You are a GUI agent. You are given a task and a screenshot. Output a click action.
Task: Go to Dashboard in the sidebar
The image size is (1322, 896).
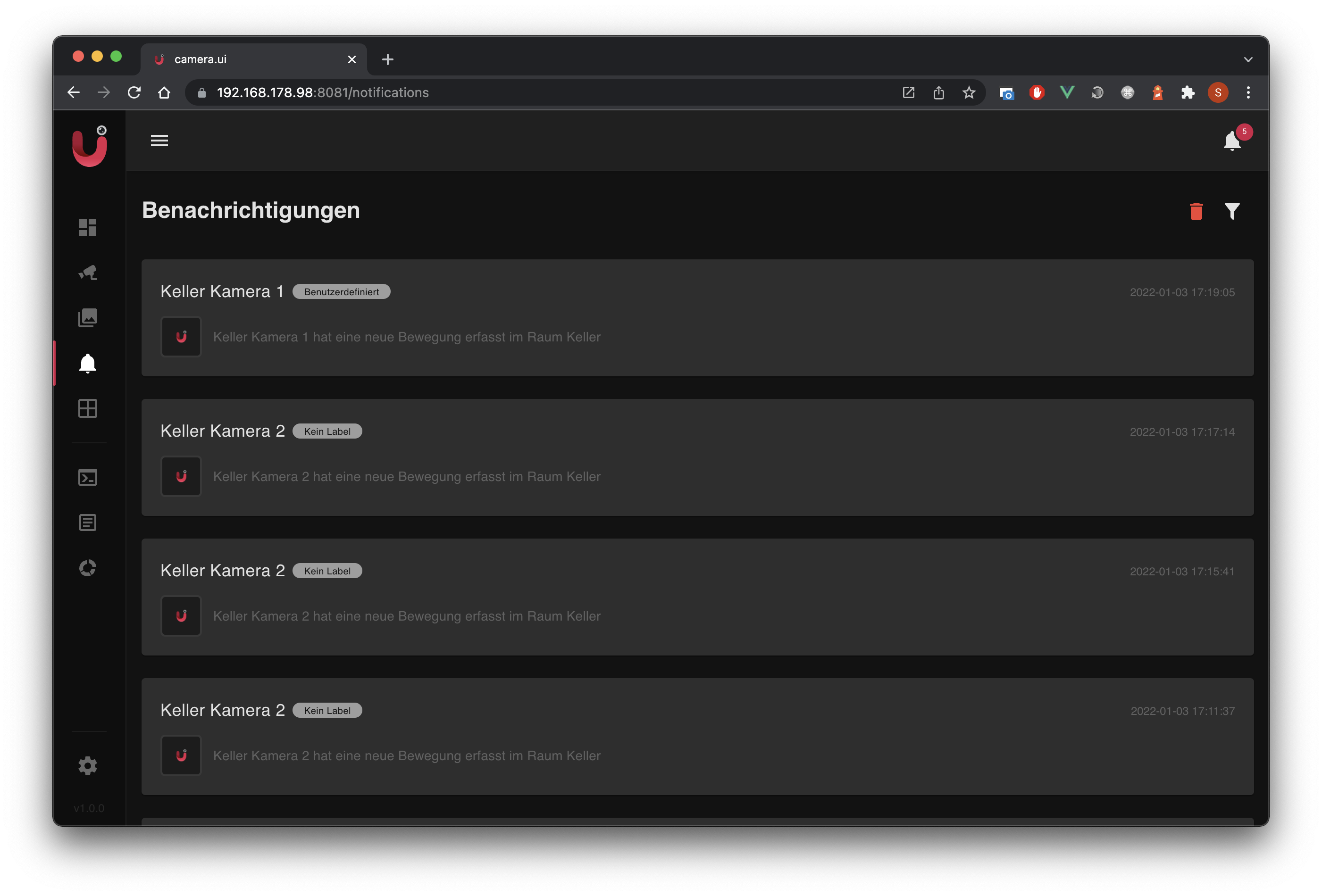(88, 227)
